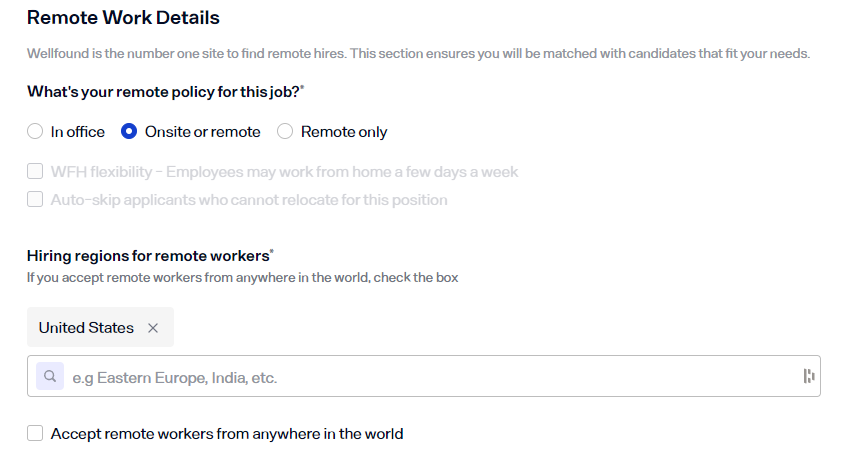Click the remote policy question label
The image size is (849, 464).
[x=163, y=91]
